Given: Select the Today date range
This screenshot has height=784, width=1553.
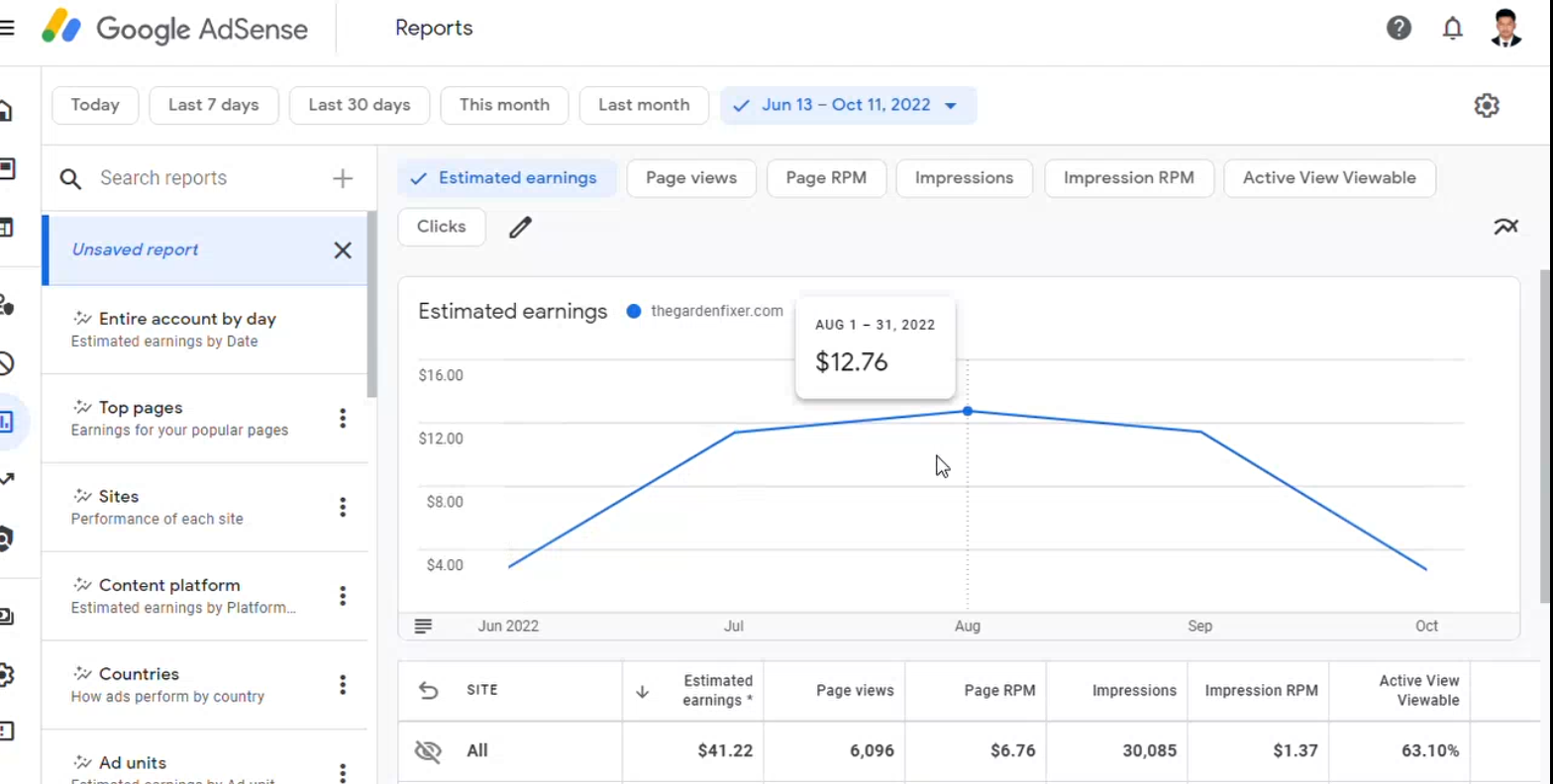Looking at the screenshot, I should coord(95,105).
